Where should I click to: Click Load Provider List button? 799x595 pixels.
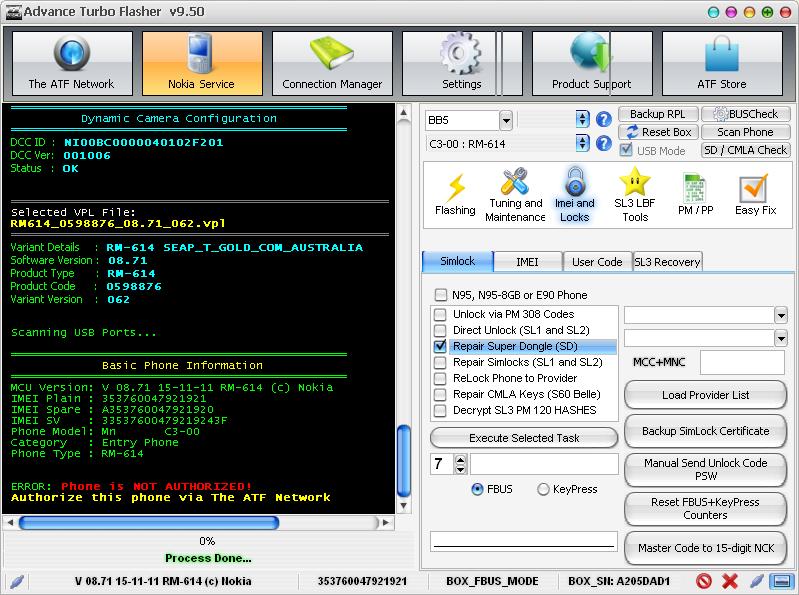705,395
